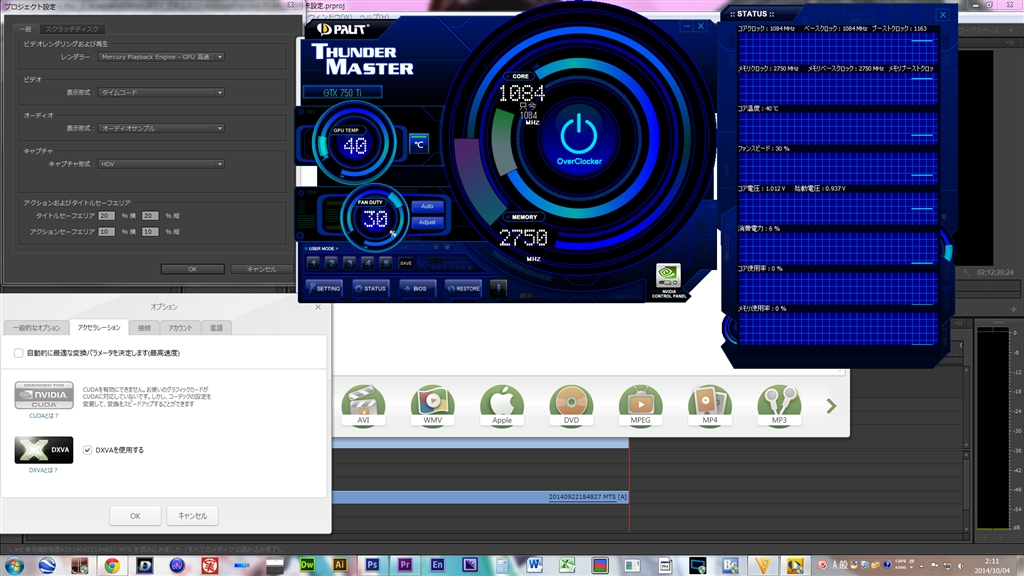Open Adobe Encore from the taskbar
This screenshot has height=576, width=1024.
(x=438, y=566)
